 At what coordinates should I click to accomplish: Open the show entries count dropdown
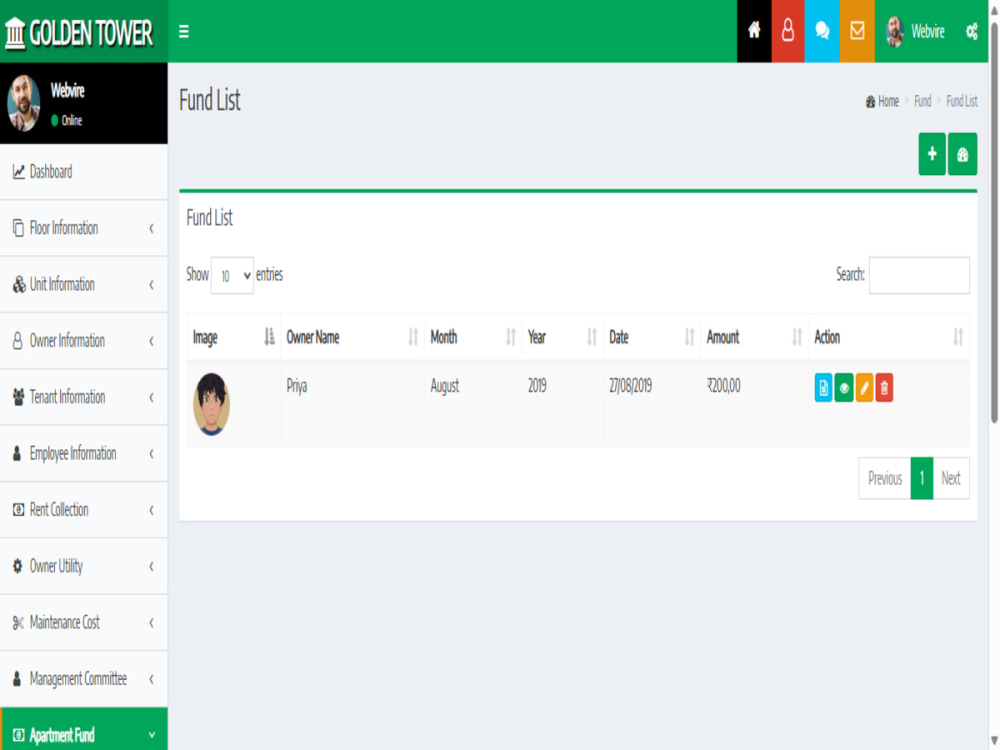tap(232, 276)
